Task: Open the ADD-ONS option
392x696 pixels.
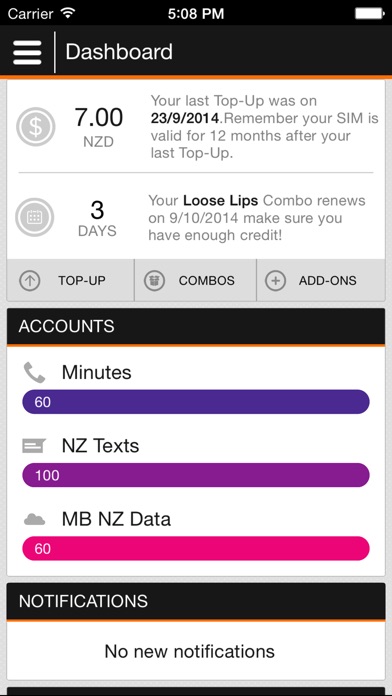Action: (x=321, y=281)
